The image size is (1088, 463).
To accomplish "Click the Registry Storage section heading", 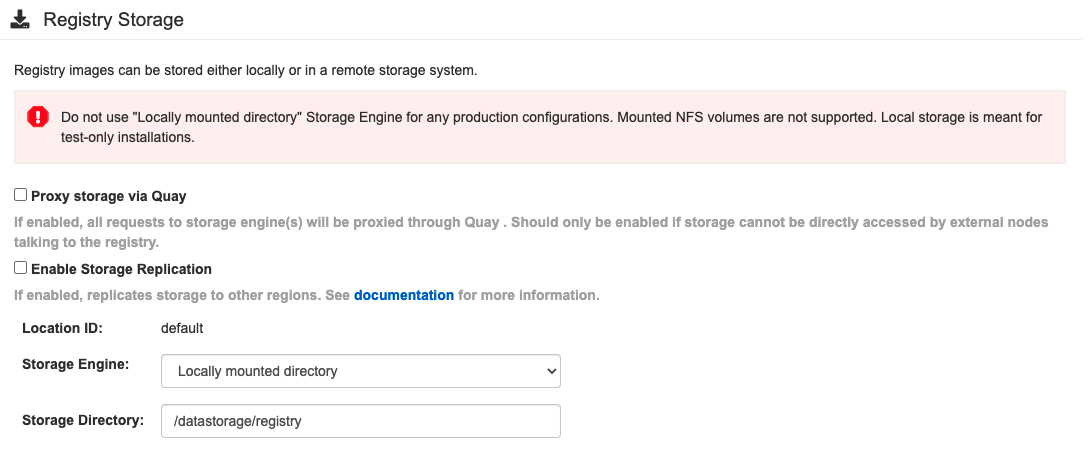I will click(113, 19).
